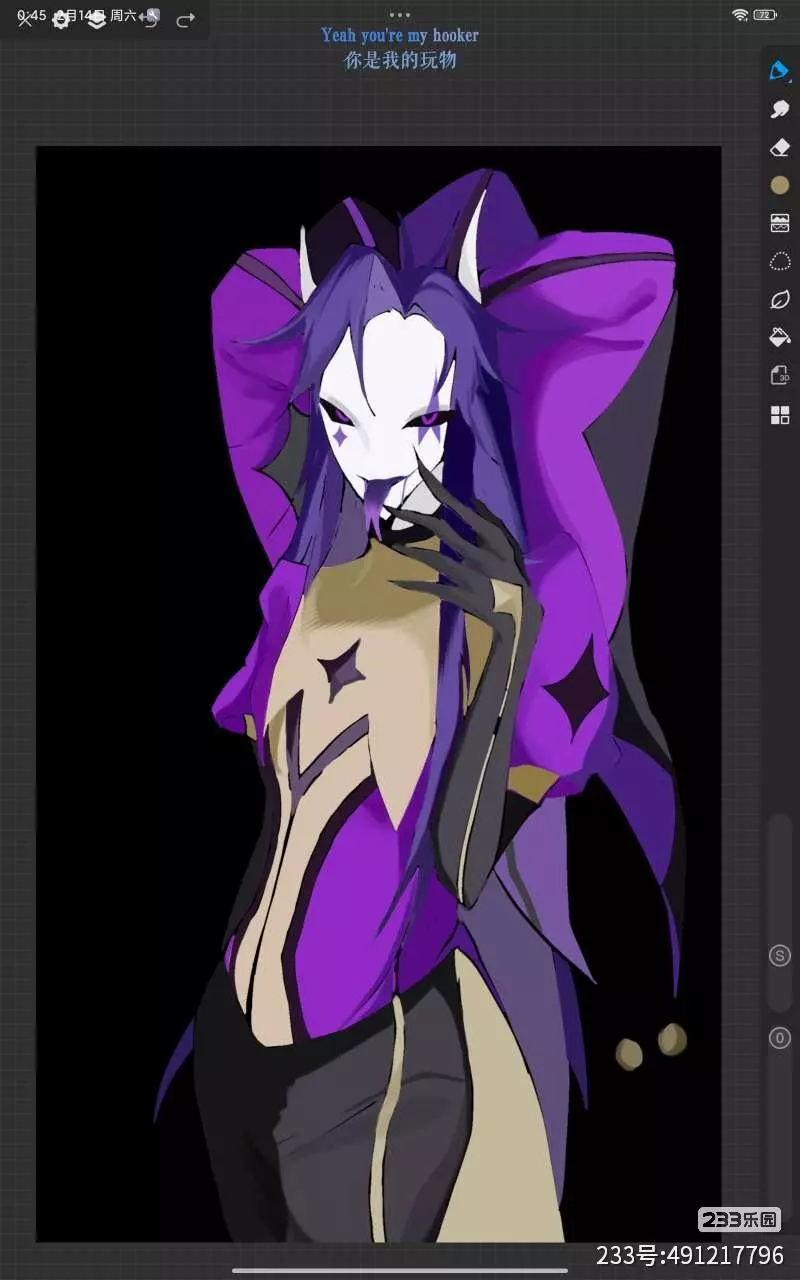Undo the last stroke
Image resolution: width=800 pixels, height=1280 pixels.
(x=149, y=20)
